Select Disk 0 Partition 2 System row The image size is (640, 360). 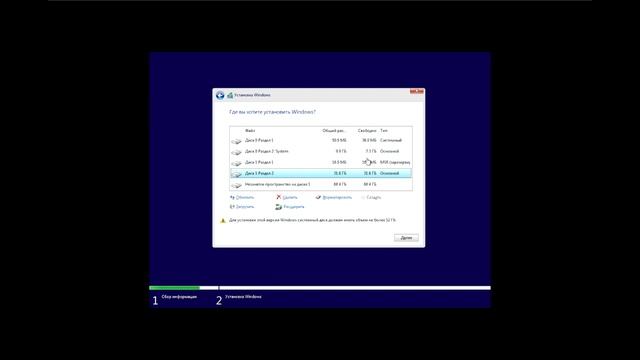pos(321,151)
